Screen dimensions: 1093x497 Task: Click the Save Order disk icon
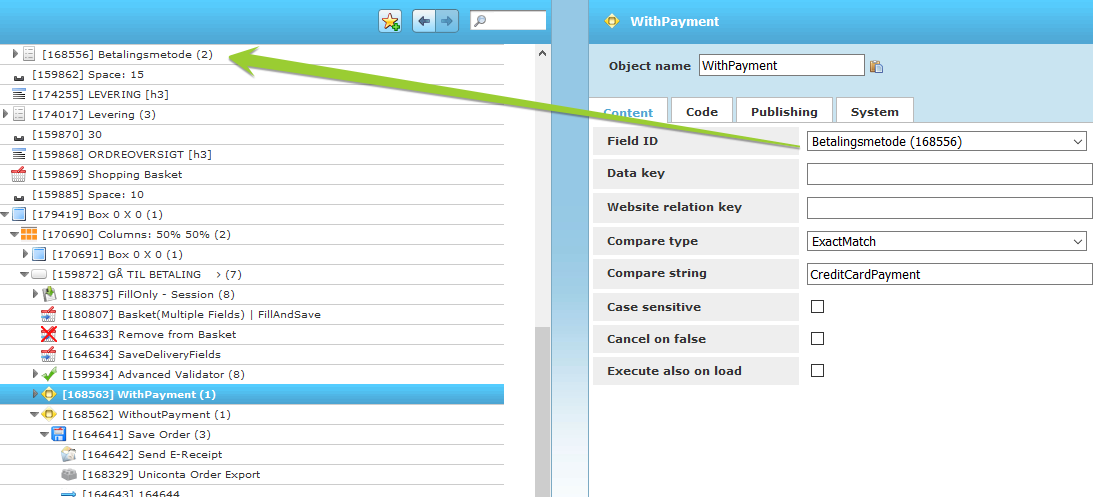click(x=59, y=434)
